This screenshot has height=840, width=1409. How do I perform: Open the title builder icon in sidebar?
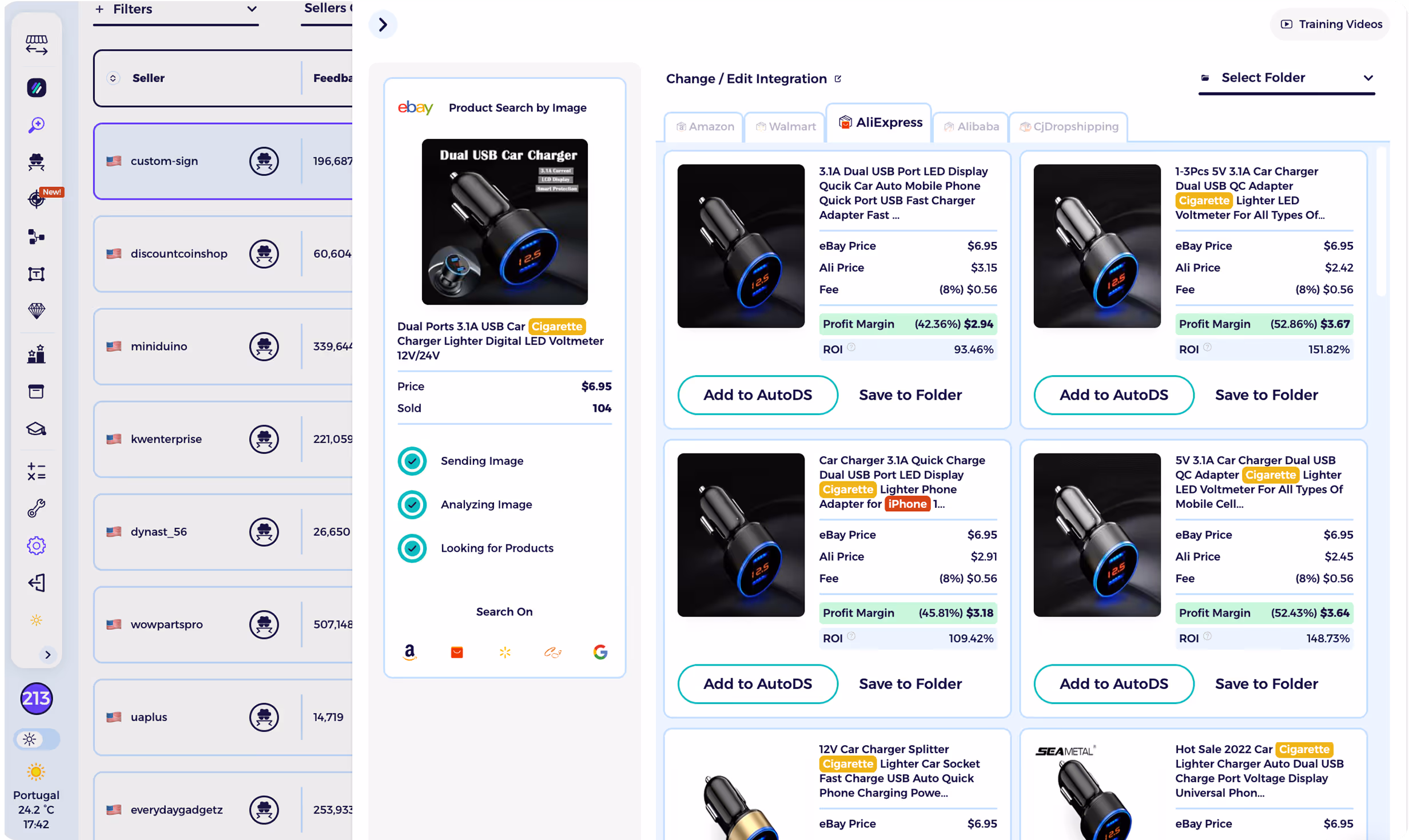36,274
